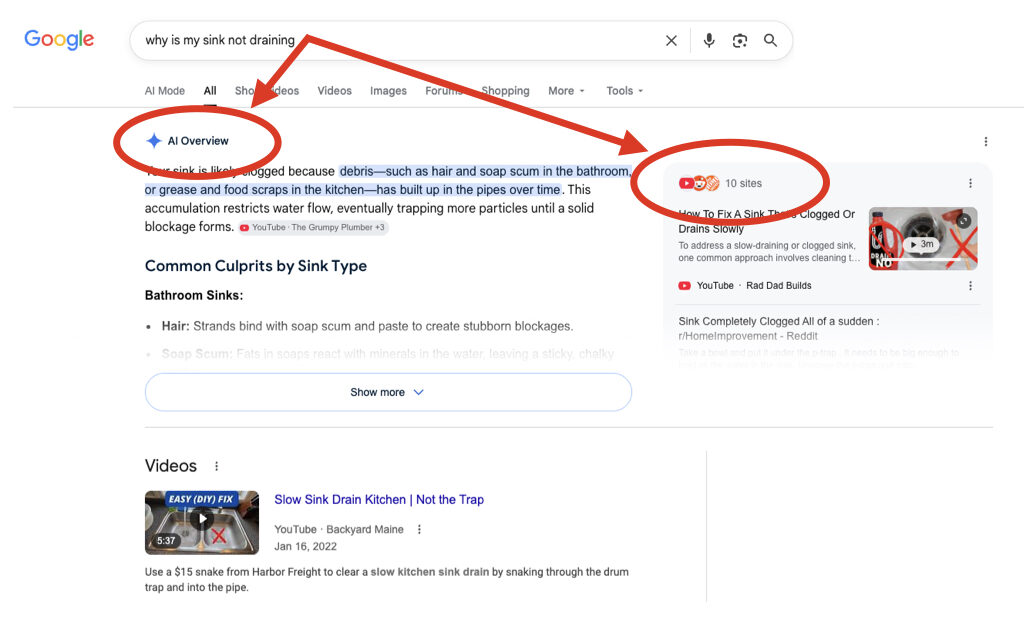The height and width of the screenshot is (623, 1024).
Task: Click the Videos section heading
Action: [x=170, y=466]
